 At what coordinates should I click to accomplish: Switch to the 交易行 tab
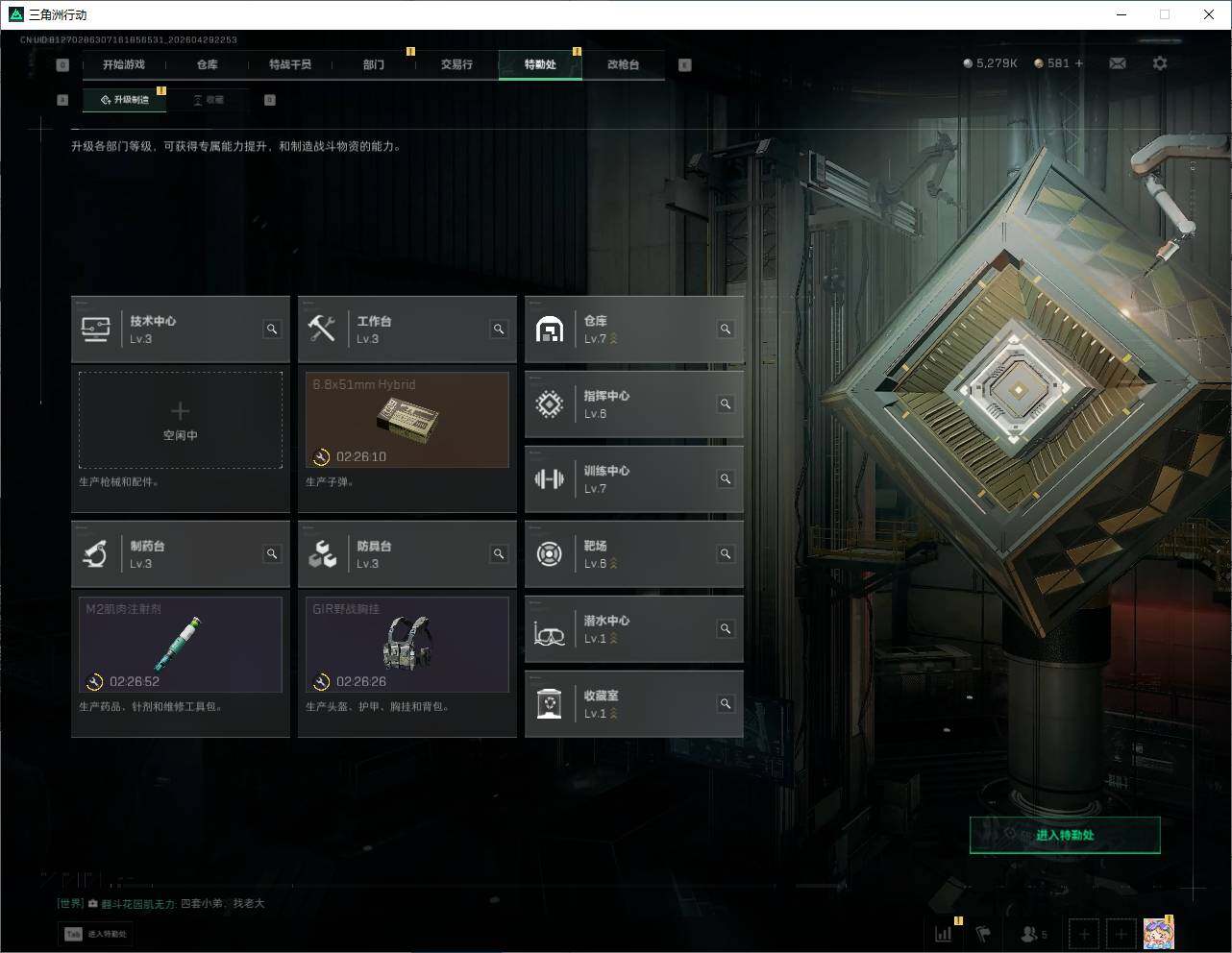456,64
